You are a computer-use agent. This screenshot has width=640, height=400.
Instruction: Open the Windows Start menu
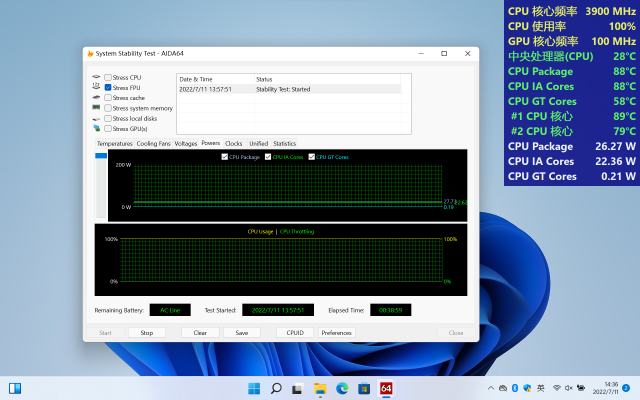click(x=253, y=388)
